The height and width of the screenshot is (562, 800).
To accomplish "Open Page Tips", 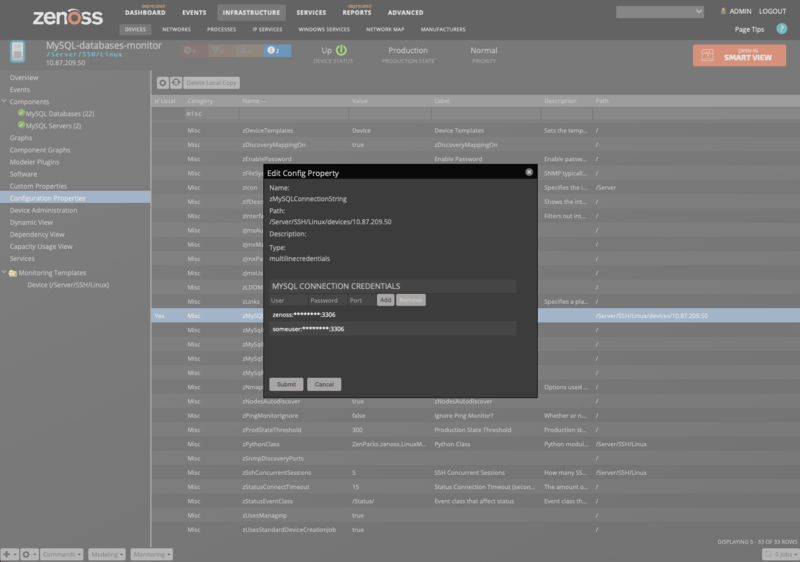I will (749, 30).
